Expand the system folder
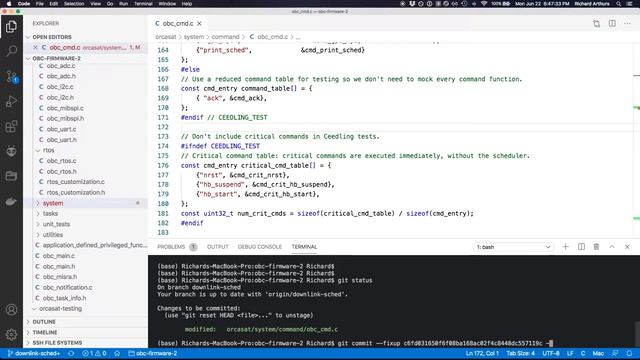640x360 pixels. (53, 203)
